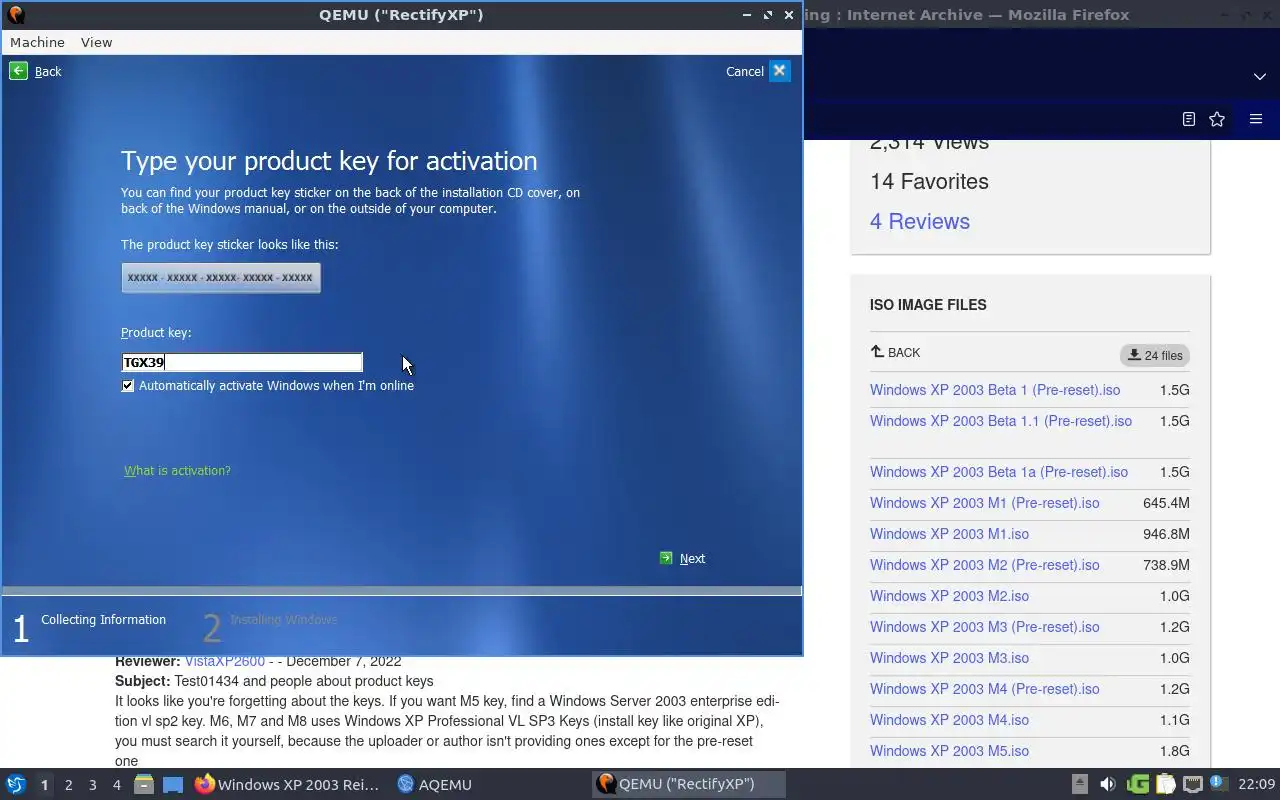Click the download icon beside 24 files
Image resolution: width=1280 pixels, height=800 pixels.
pos(1134,355)
